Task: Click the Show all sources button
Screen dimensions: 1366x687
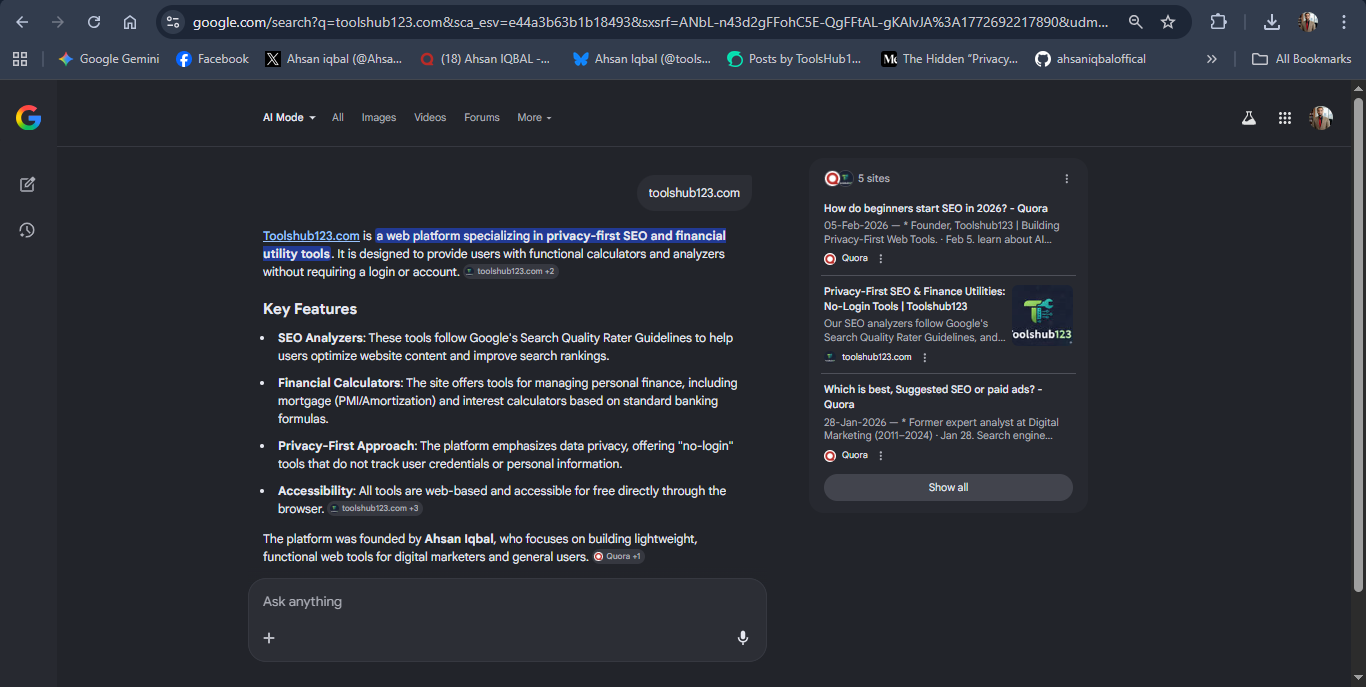Action: [x=948, y=487]
